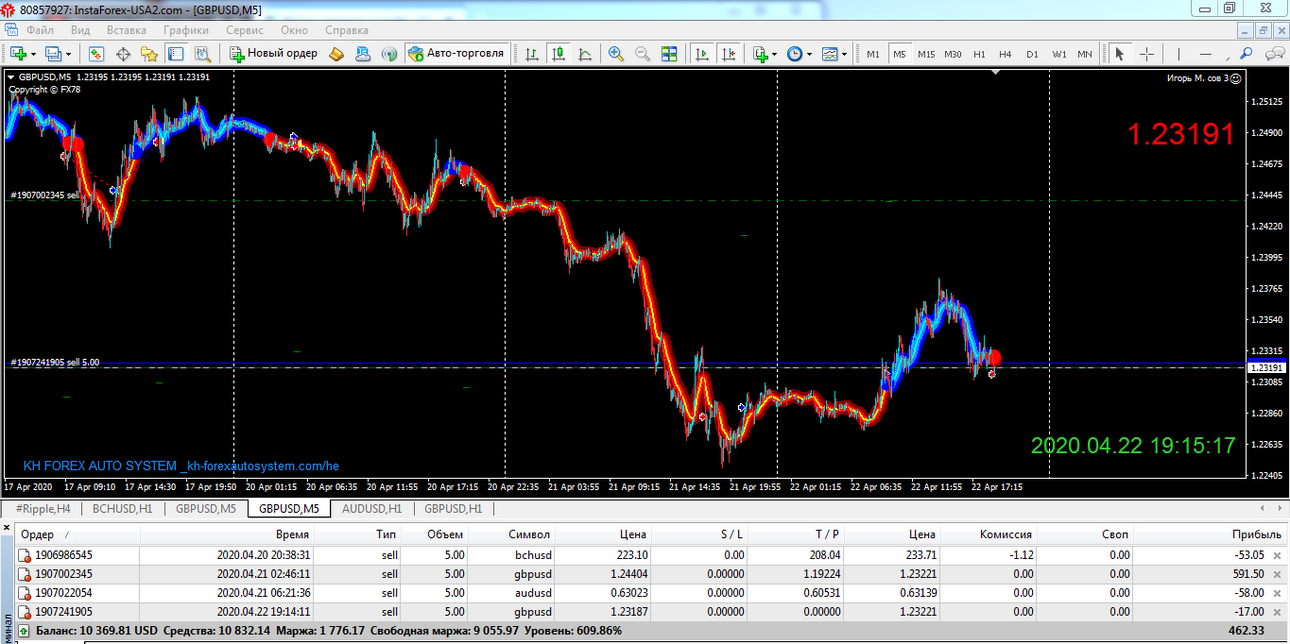
Task: Launch MetaEditor via yellow book icon
Action: point(337,54)
